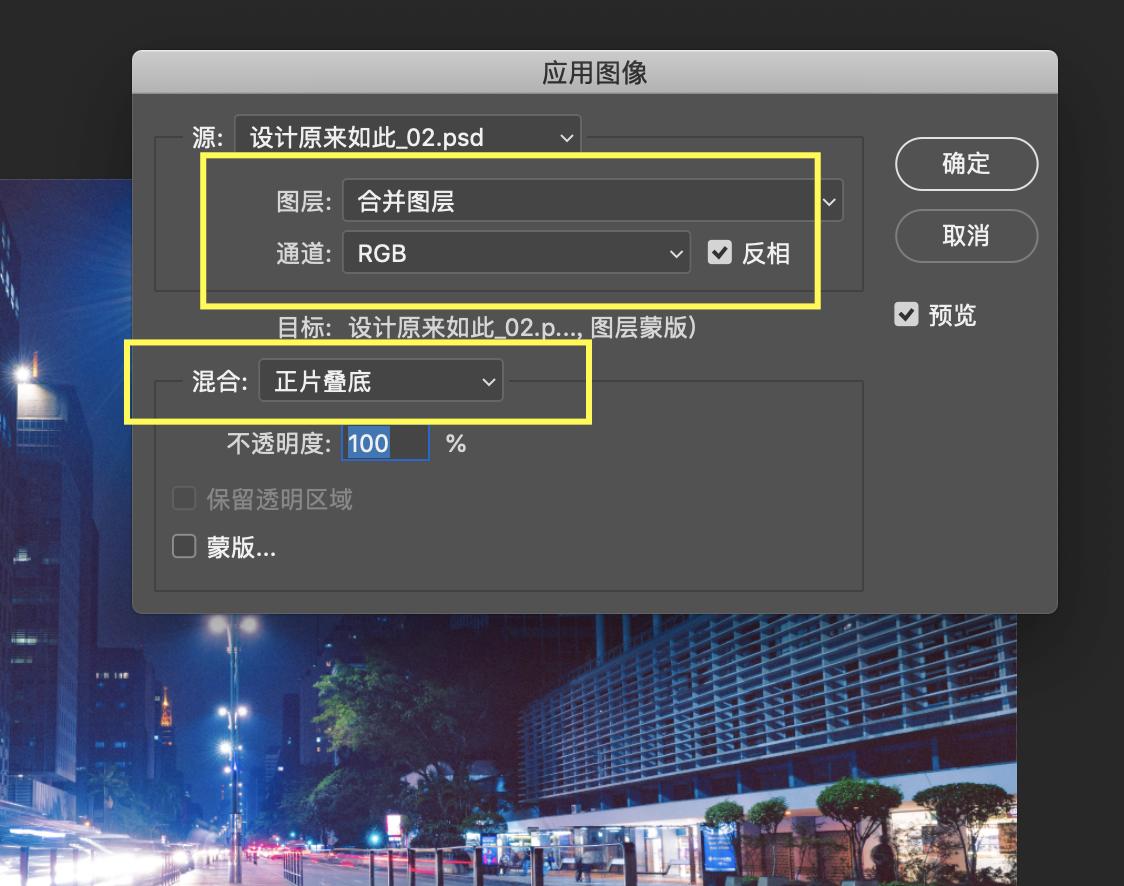This screenshot has height=886, width=1124.
Task: Click the chevron on the source file dropdown
Action: 567,136
